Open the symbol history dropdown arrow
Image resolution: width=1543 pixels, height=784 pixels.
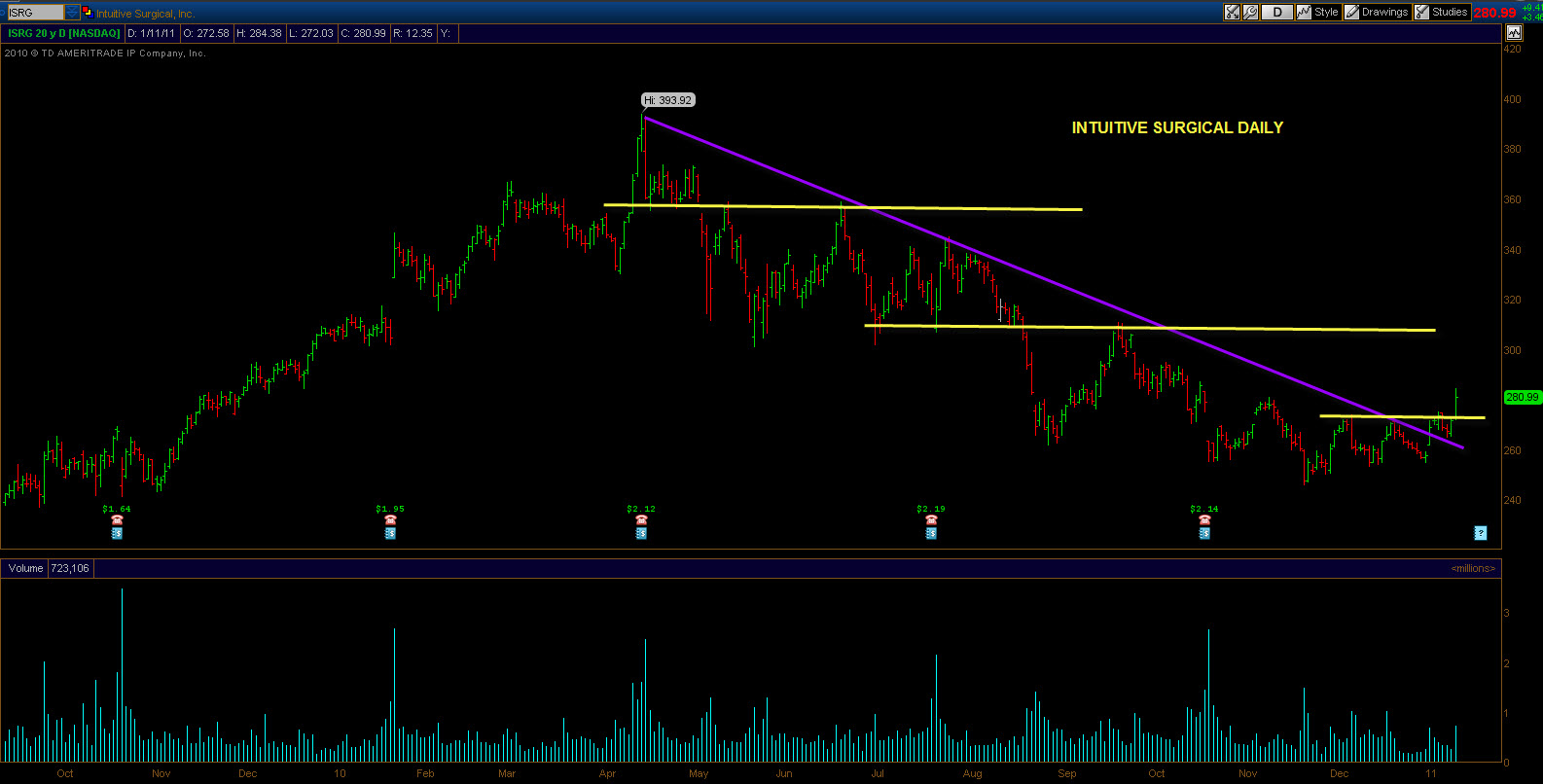72,13
